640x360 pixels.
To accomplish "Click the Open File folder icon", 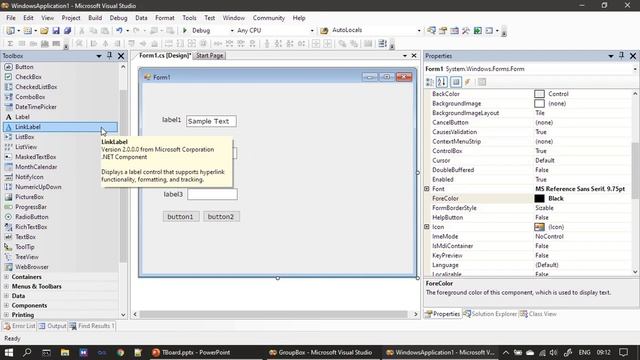I will point(44,31).
